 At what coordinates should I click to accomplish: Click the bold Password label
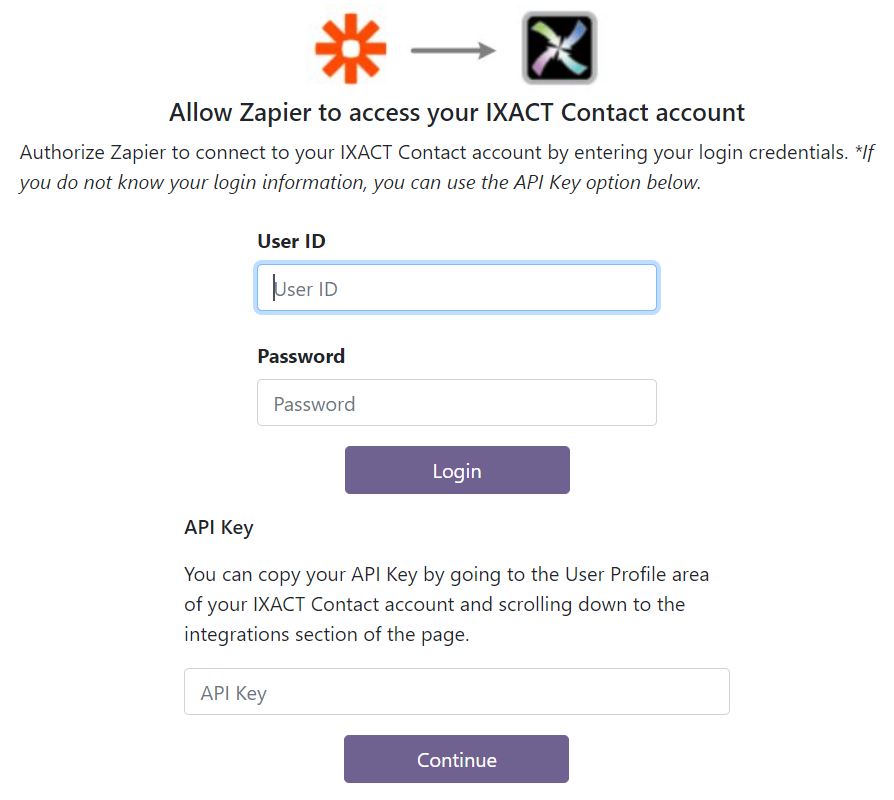coord(301,356)
